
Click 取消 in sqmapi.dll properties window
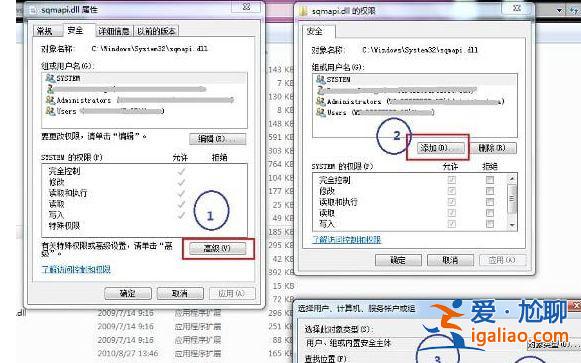click(x=180, y=293)
